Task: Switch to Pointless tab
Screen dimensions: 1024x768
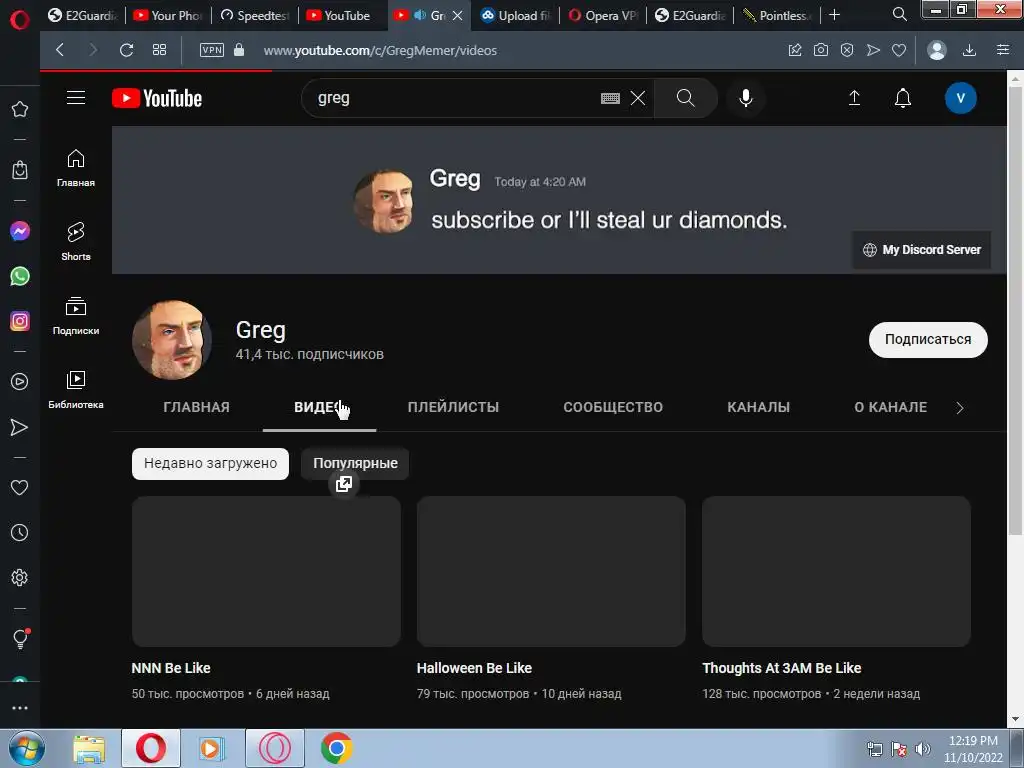Action: click(x=777, y=15)
